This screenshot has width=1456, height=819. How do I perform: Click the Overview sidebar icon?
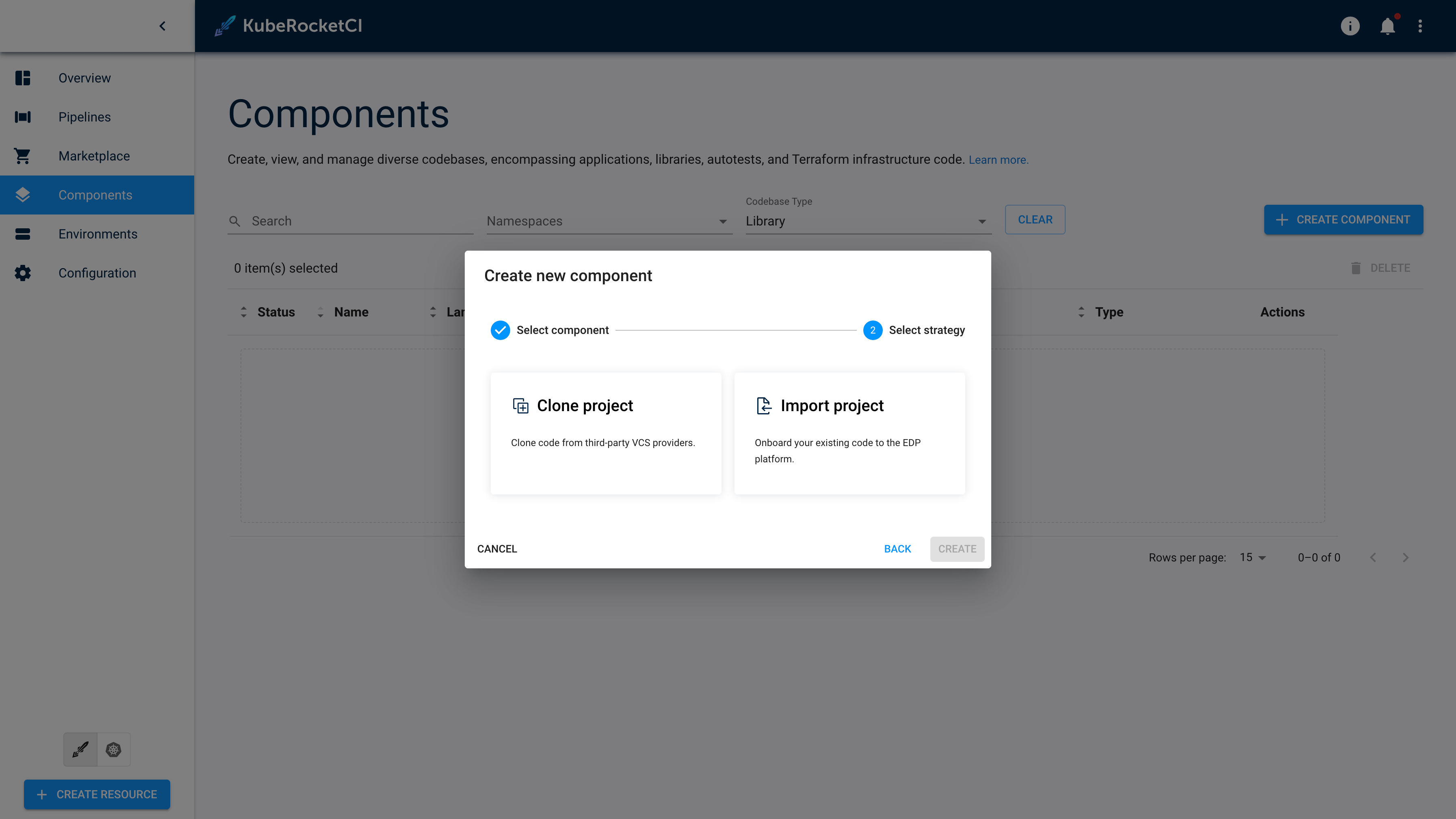[22, 77]
